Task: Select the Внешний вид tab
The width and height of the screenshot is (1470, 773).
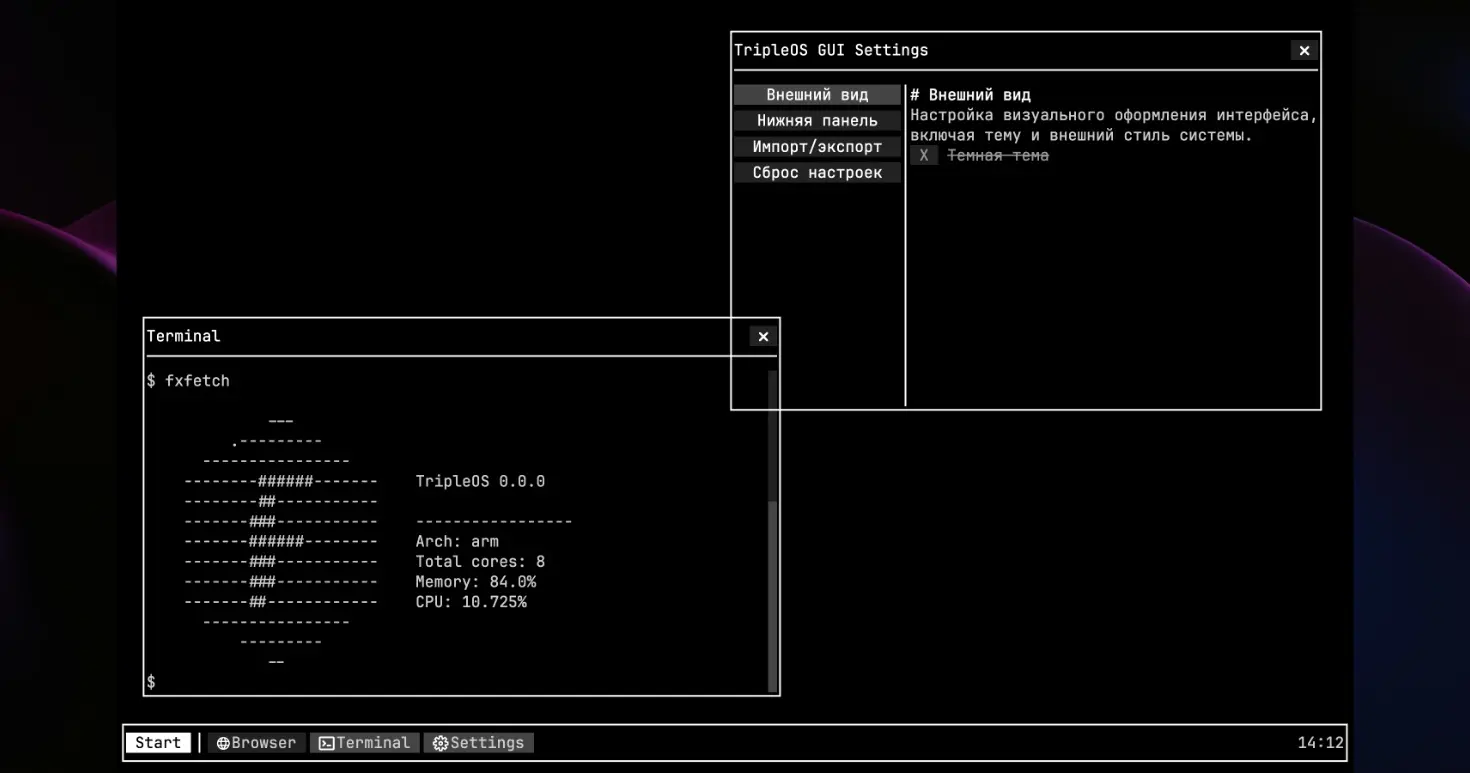Action: (817, 95)
